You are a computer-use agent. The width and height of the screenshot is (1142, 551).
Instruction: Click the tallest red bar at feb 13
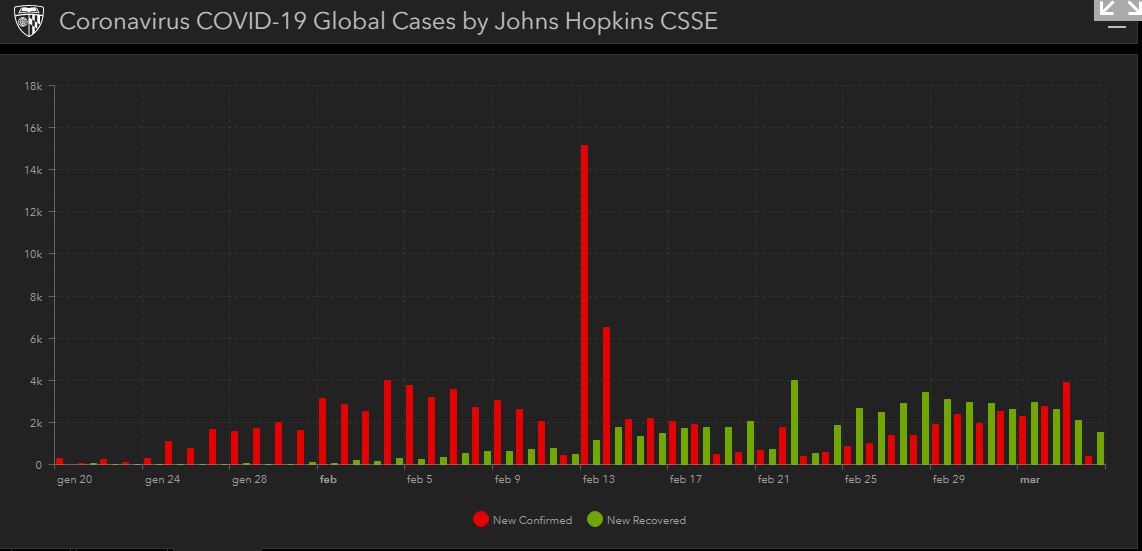click(584, 304)
